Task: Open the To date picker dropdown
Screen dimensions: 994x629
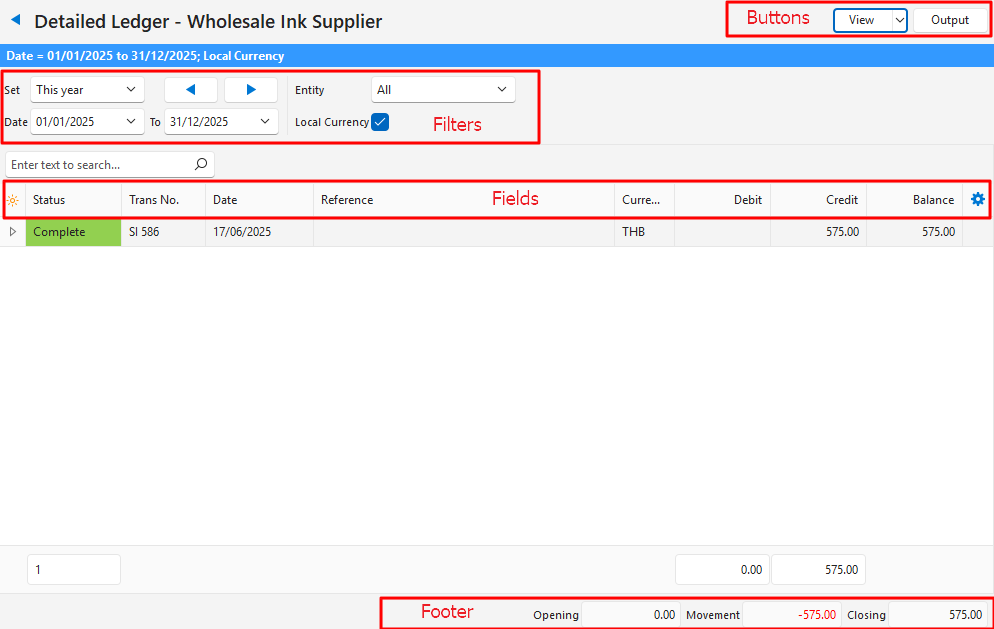Action: 266,122
